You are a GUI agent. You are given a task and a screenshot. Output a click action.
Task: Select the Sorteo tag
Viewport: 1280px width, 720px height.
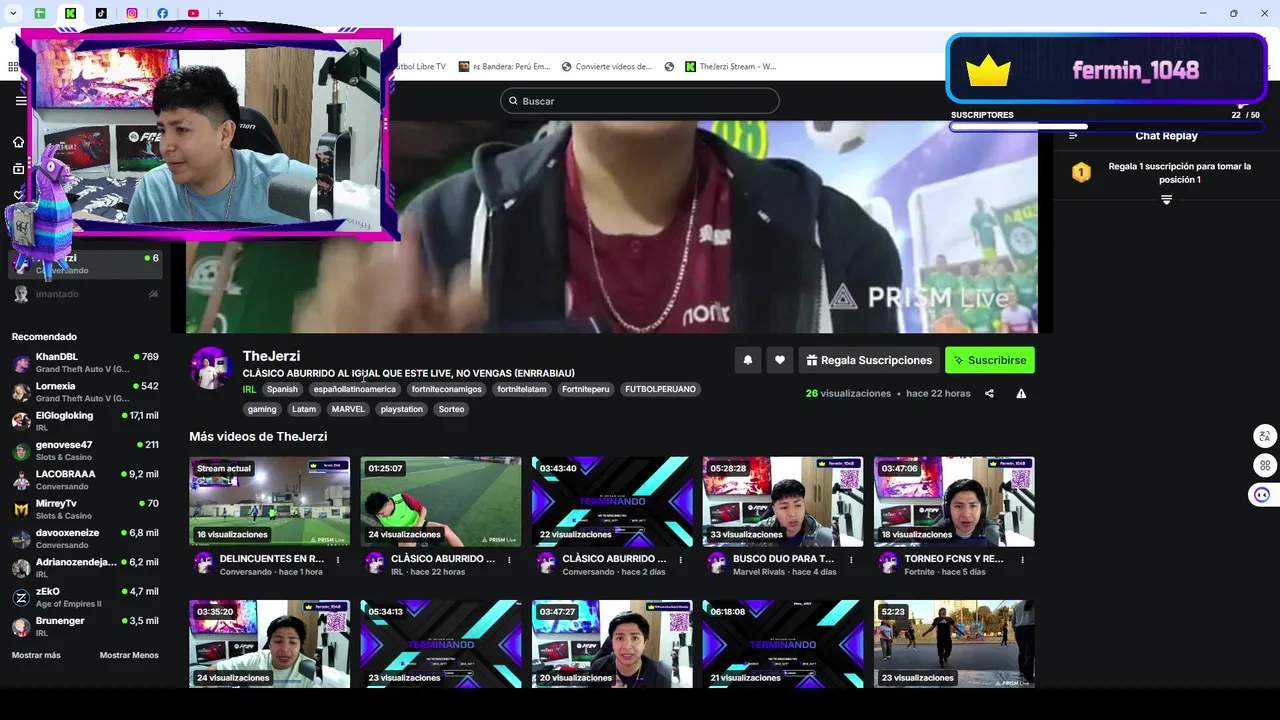pyautogui.click(x=451, y=409)
